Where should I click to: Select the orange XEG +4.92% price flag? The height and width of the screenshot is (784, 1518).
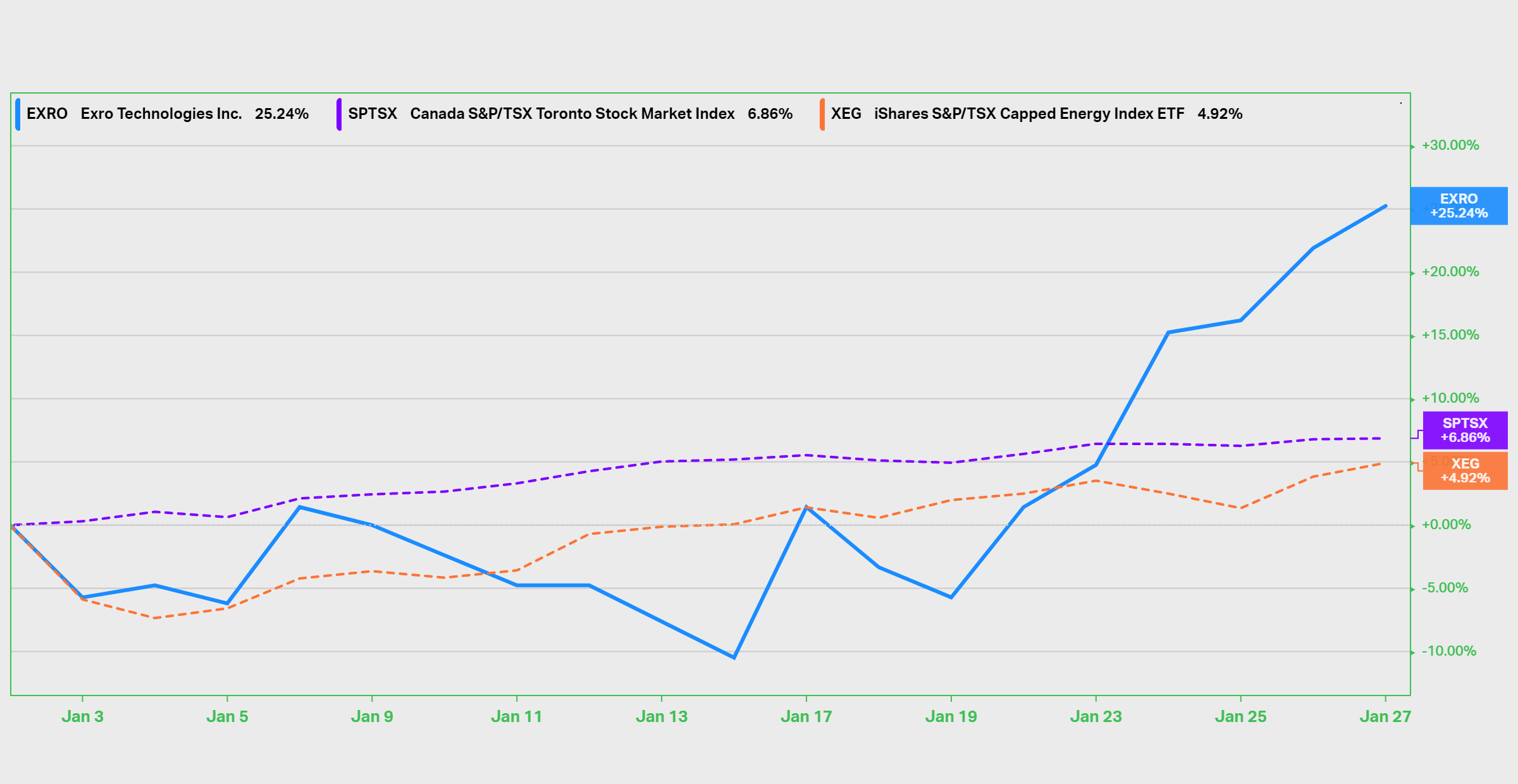(x=1464, y=471)
